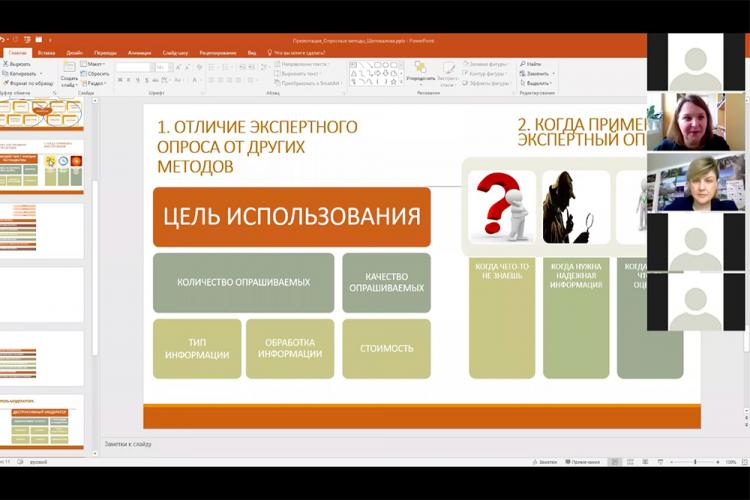This screenshot has width=750, height=500.
Task: Decrease font size with smaller A icon
Action: click(187, 67)
